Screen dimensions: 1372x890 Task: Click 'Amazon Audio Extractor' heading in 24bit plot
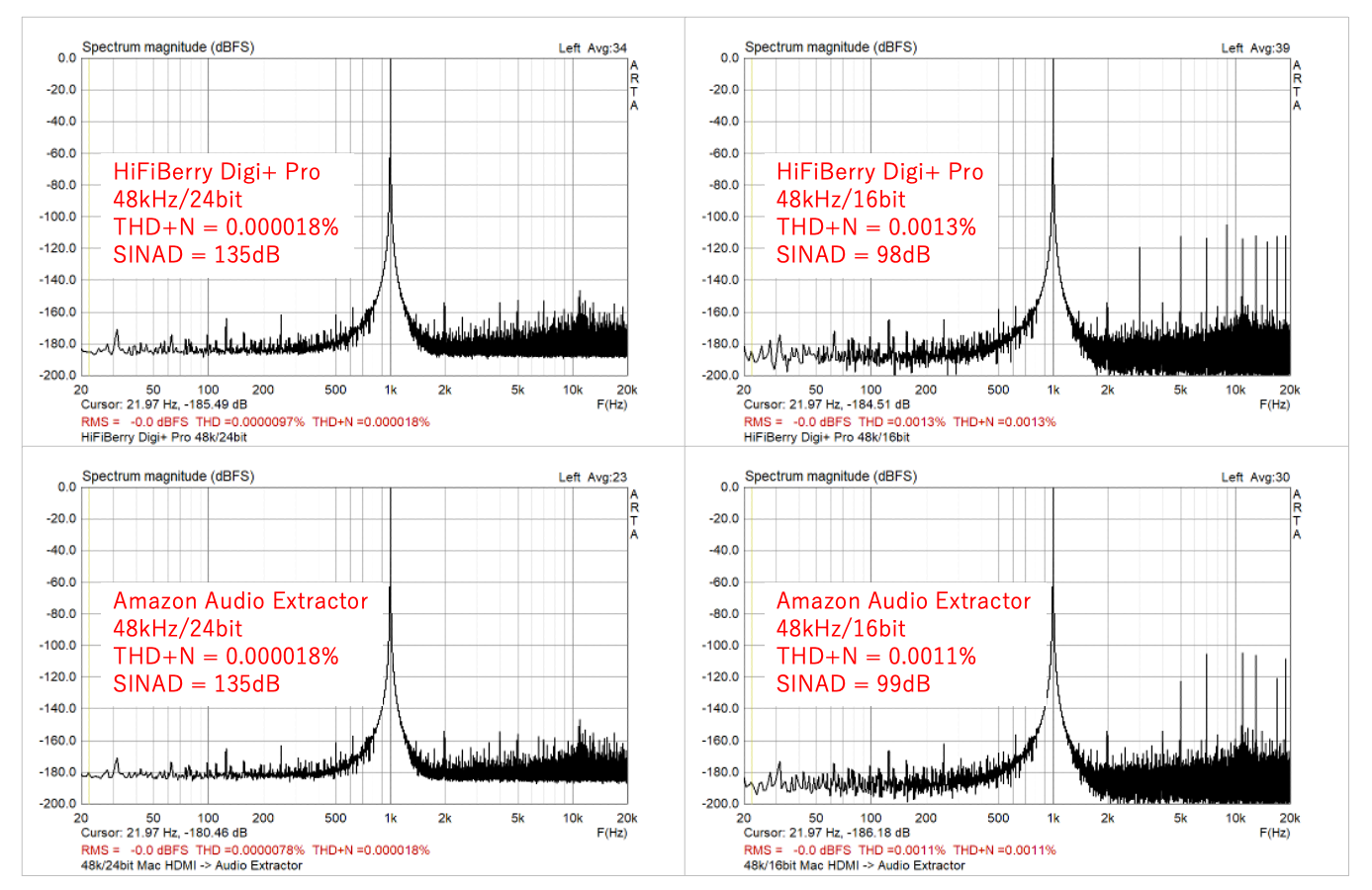tap(240, 601)
